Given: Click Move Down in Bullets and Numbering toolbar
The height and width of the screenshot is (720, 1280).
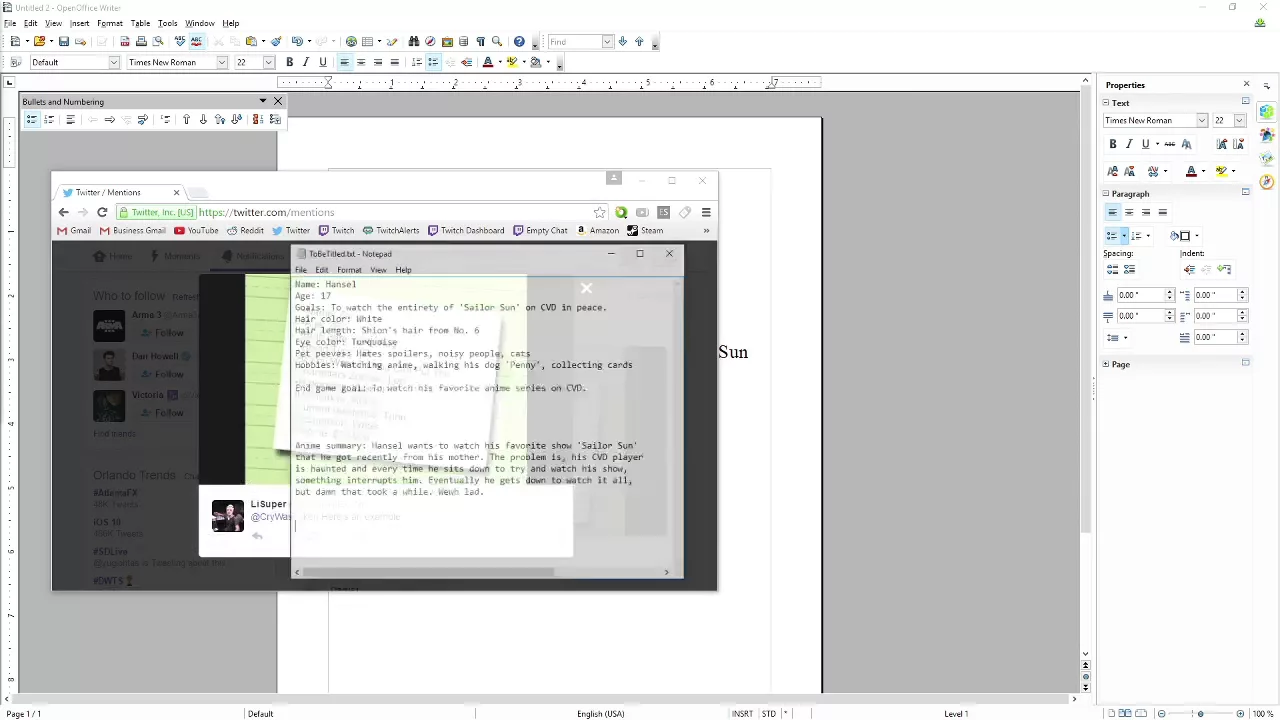Looking at the screenshot, I should [203, 119].
